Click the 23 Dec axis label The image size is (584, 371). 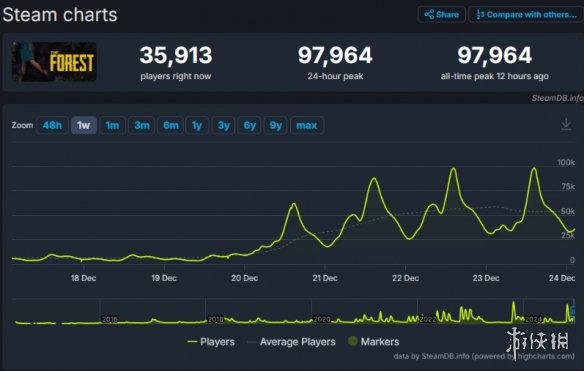coord(486,278)
